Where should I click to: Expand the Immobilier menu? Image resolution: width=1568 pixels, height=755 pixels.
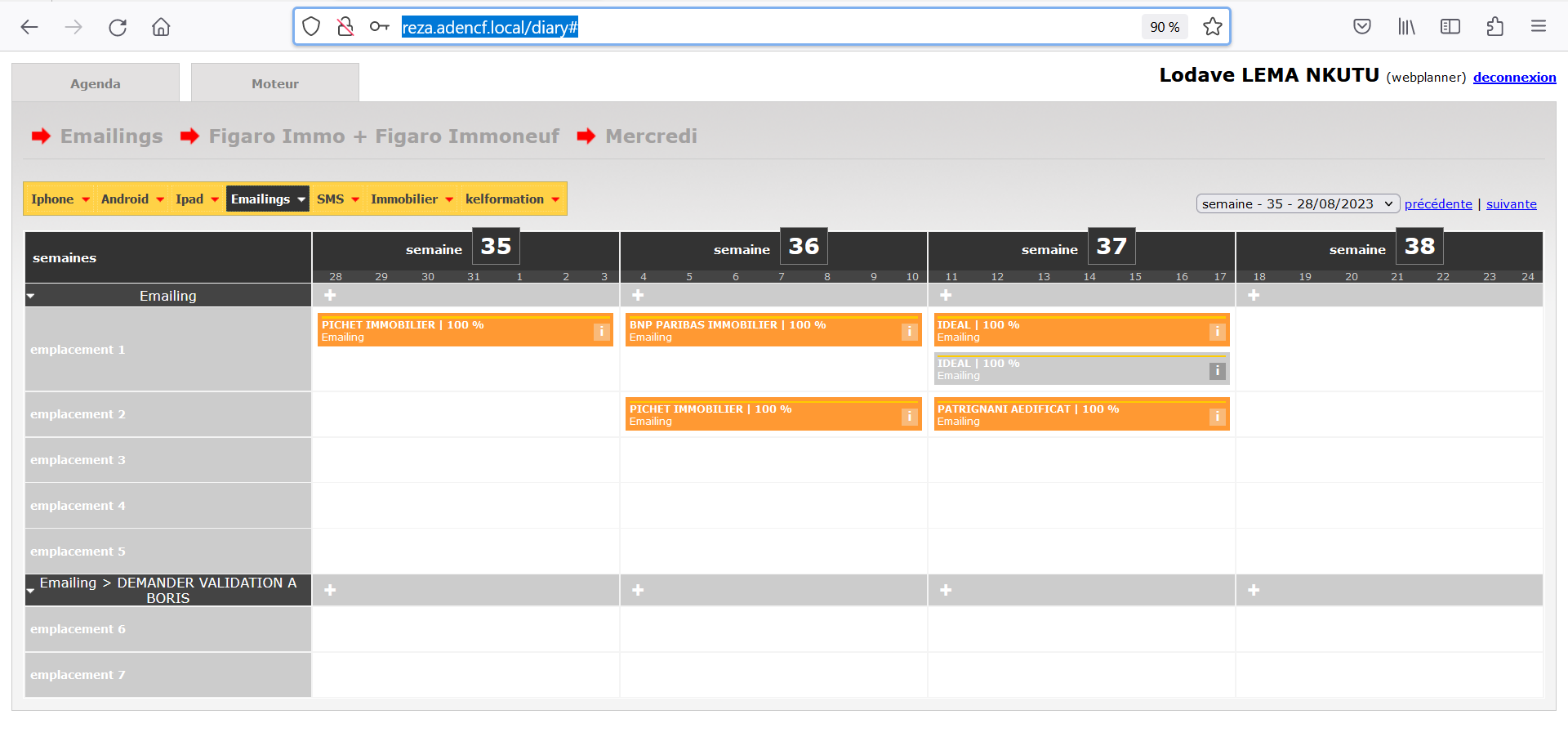pyautogui.click(x=411, y=199)
